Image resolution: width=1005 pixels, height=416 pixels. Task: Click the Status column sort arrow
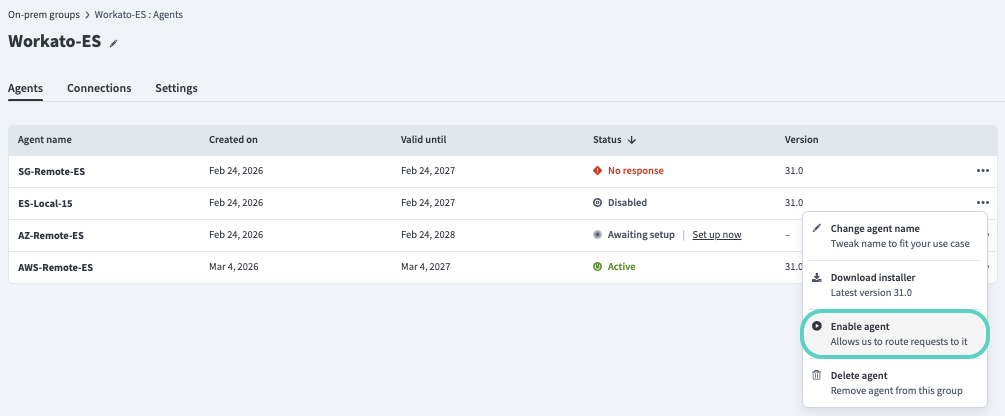(632, 140)
